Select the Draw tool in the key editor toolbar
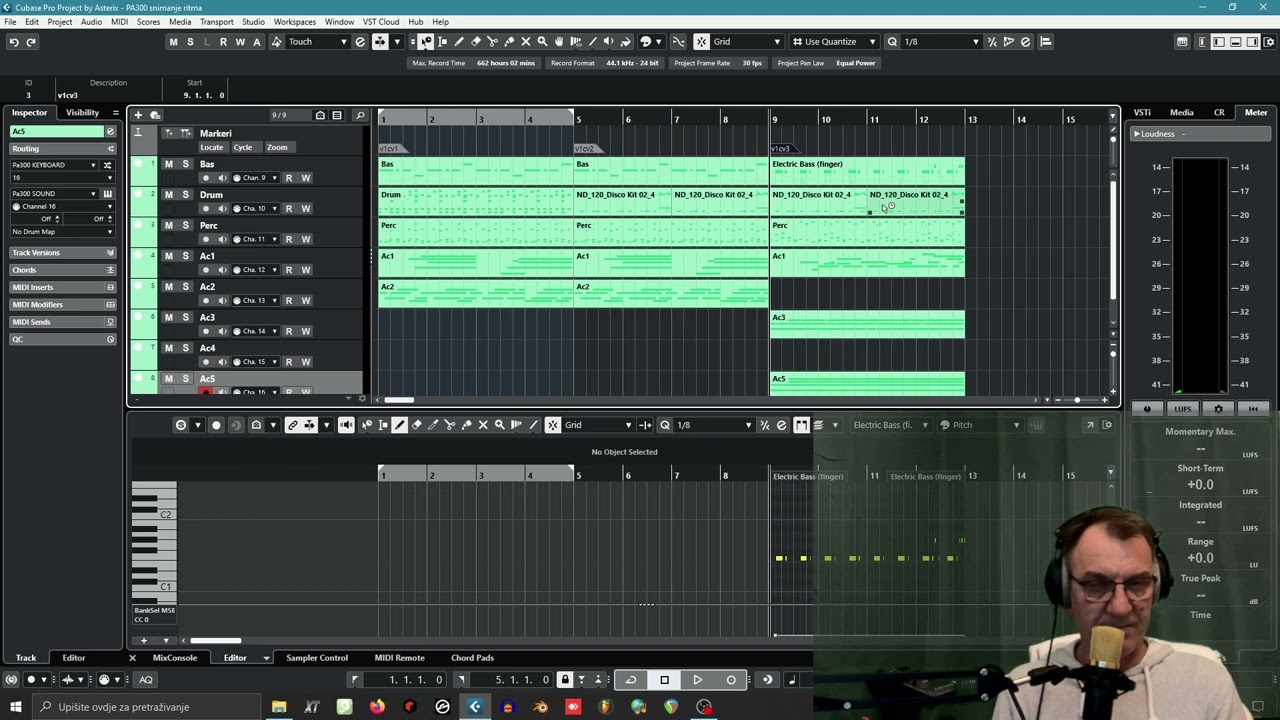The width and height of the screenshot is (1280, 720). [399, 425]
